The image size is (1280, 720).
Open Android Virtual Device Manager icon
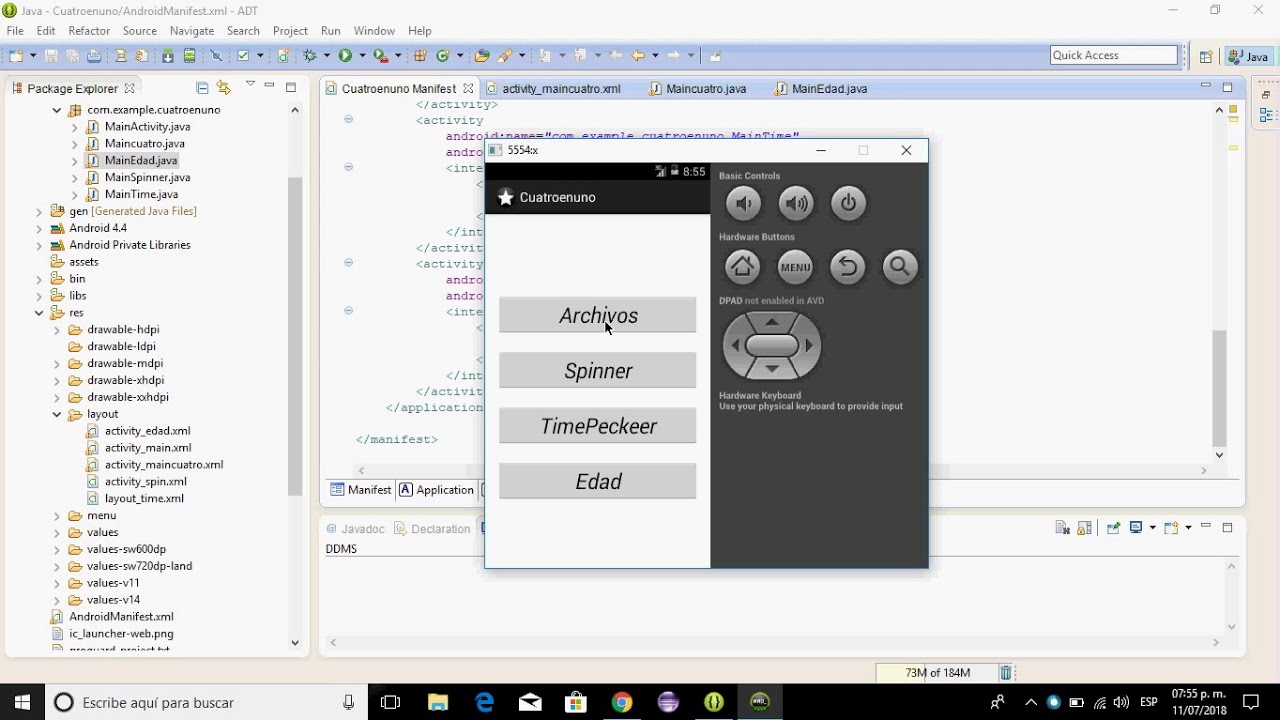(189, 56)
